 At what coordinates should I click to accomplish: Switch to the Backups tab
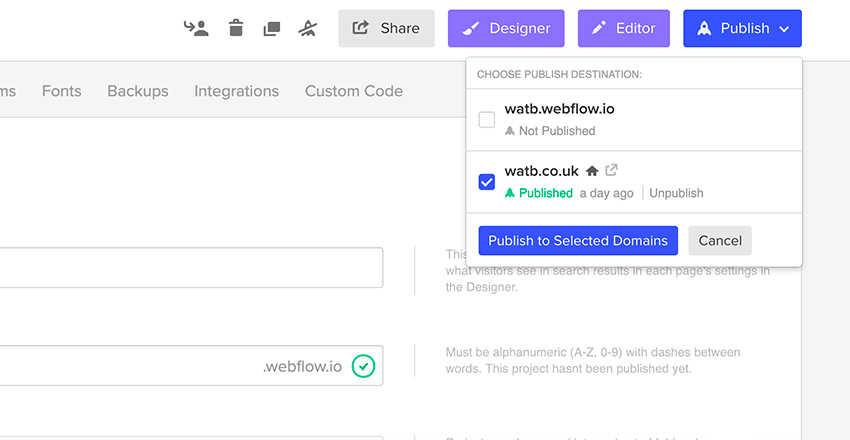point(138,91)
